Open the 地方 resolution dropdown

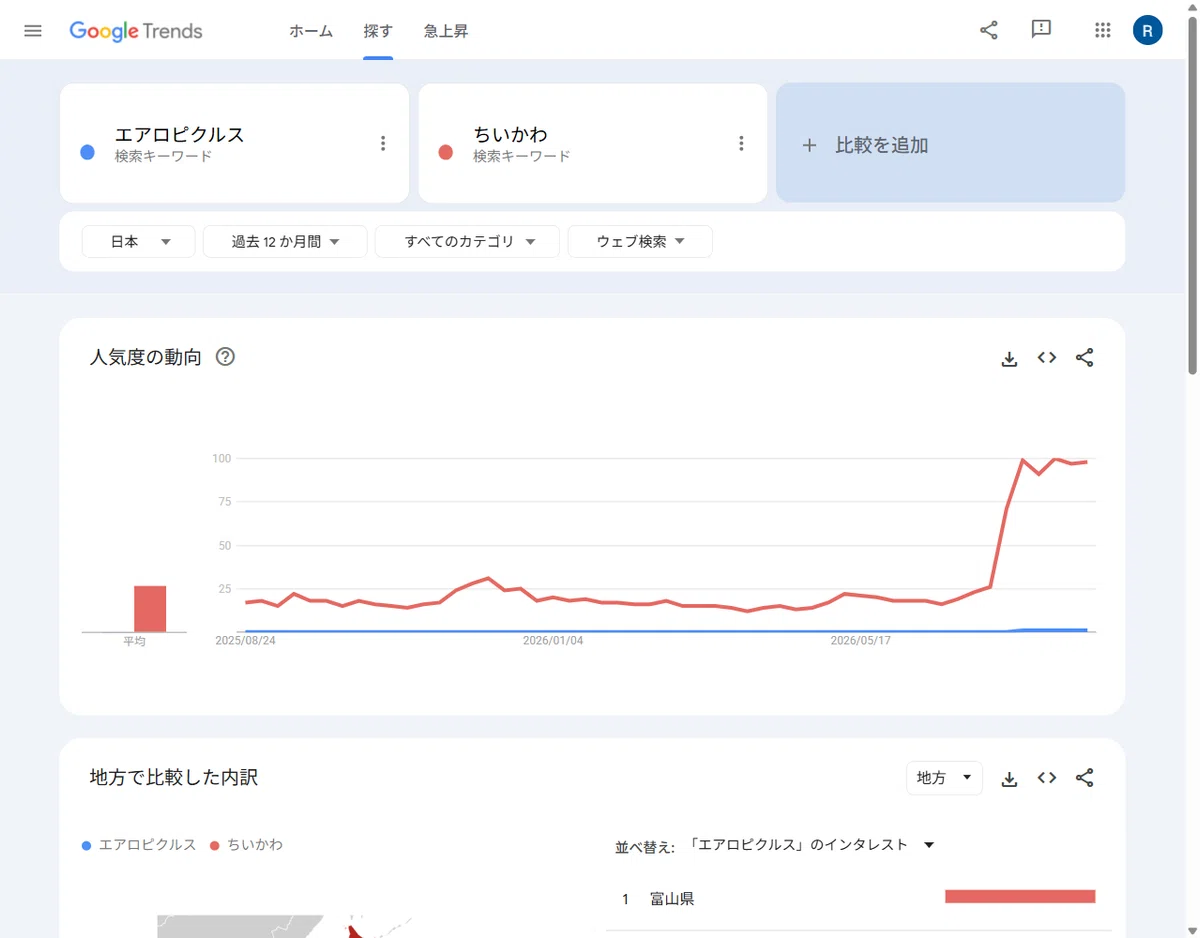[944, 778]
